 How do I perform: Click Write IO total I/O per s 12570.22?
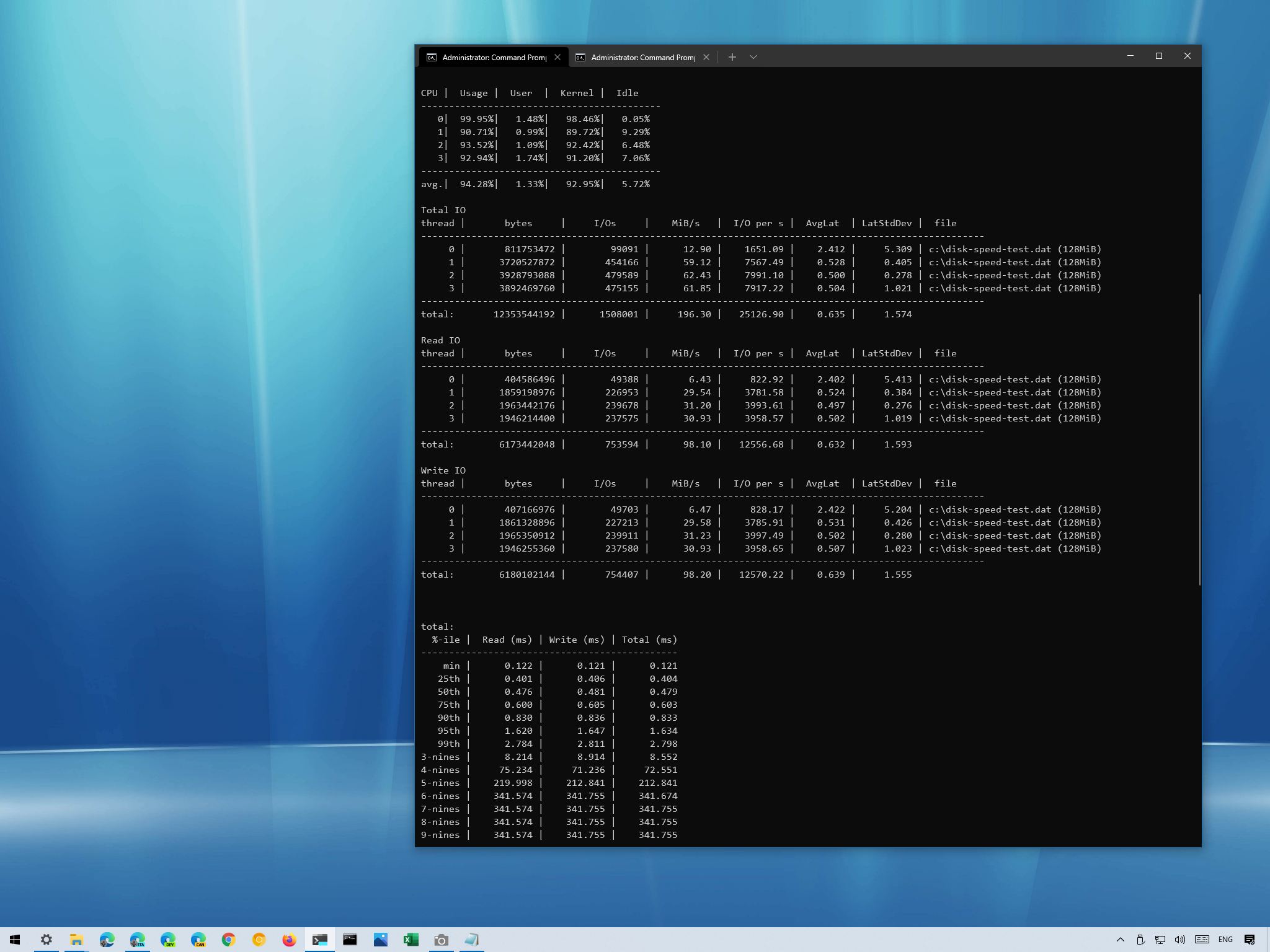tap(761, 575)
